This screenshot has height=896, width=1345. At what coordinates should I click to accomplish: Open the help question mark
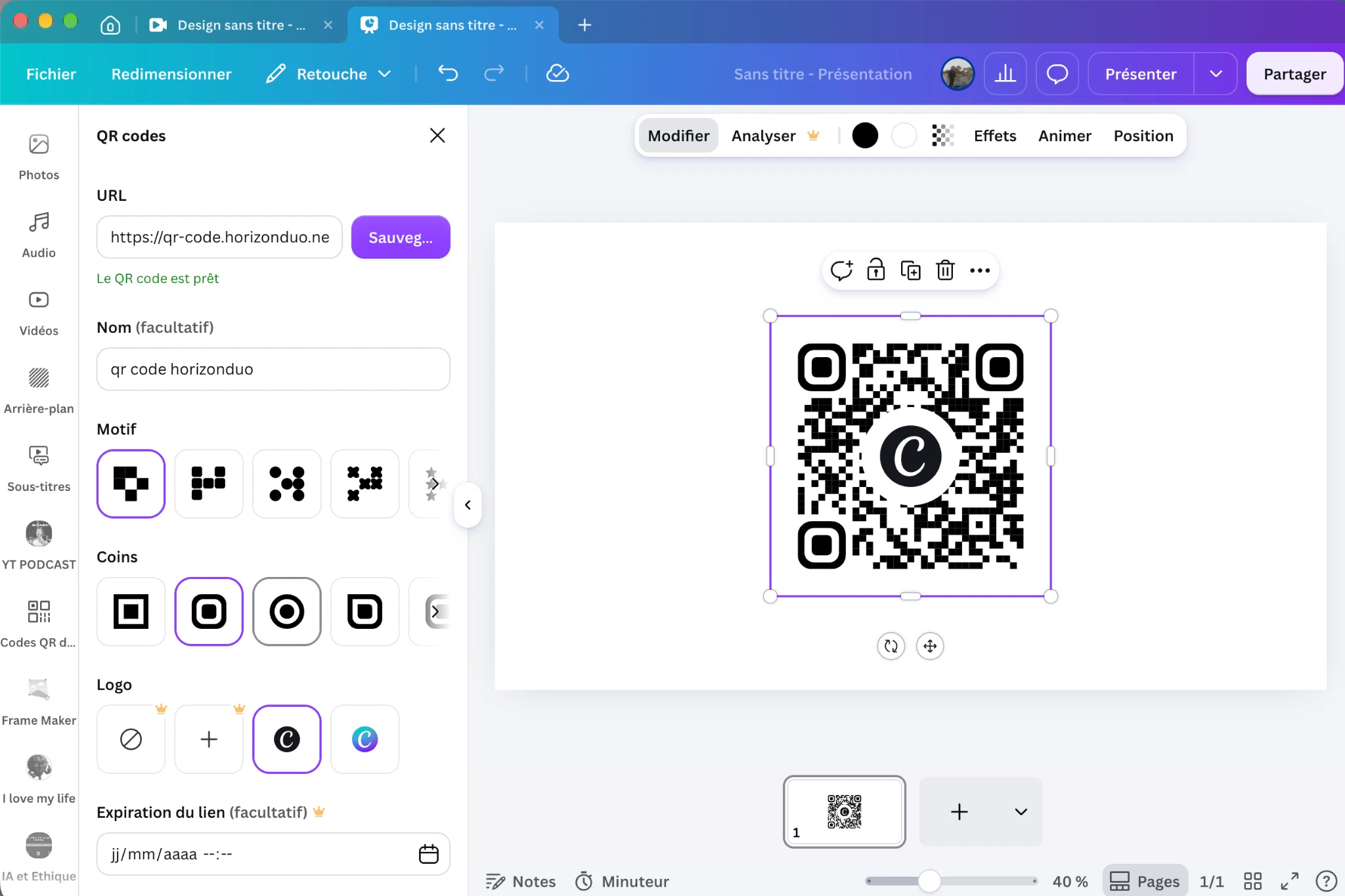click(1326, 881)
